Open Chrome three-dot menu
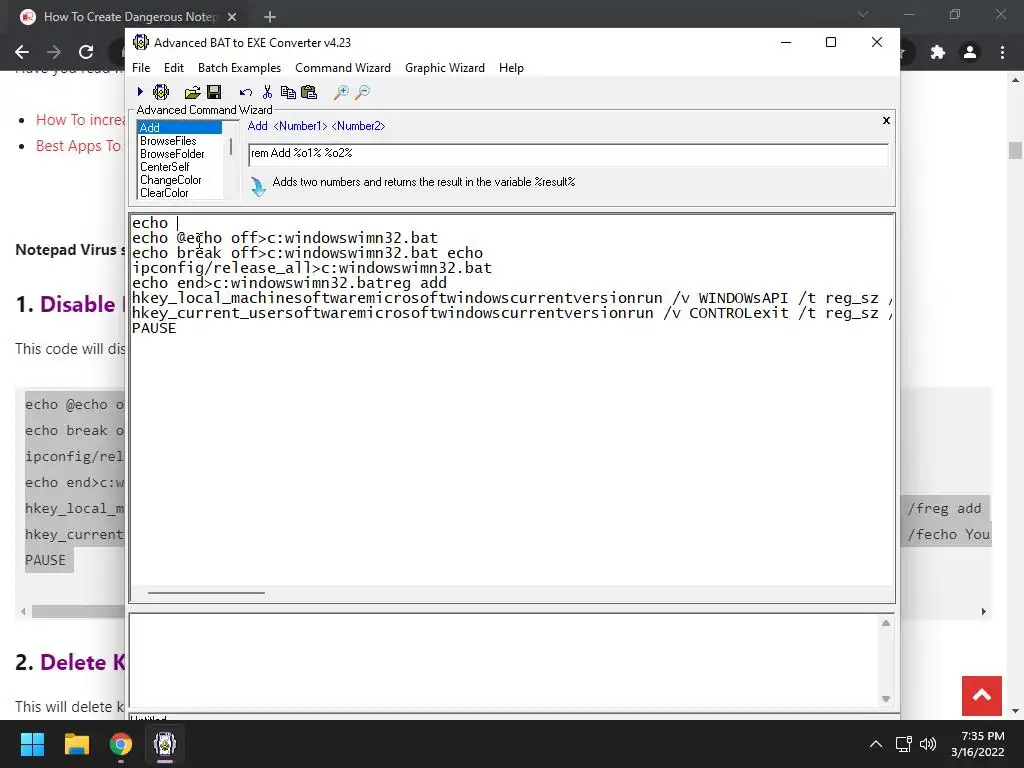1024x768 pixels. tap(1002, 52)
